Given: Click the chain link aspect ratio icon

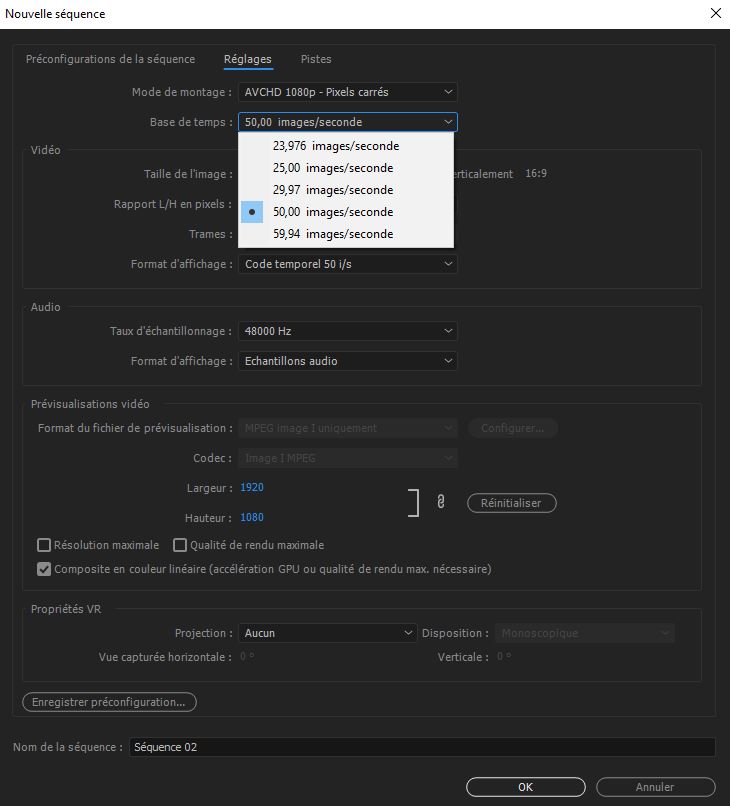Looking at the screenshot, I should pos(440,503).
